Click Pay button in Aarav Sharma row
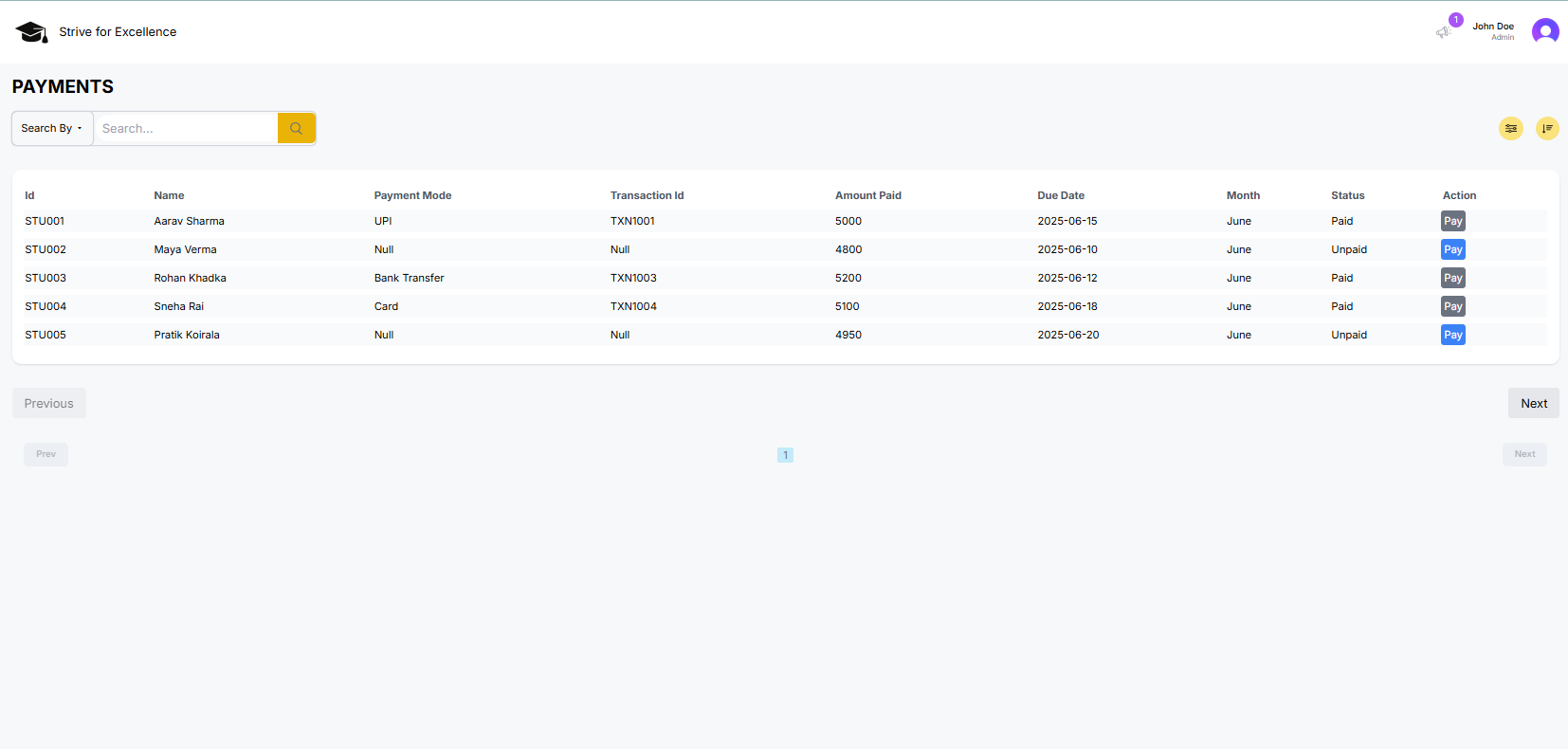Viewport: 1568px width, 749px height. (x=1452, y=221)
